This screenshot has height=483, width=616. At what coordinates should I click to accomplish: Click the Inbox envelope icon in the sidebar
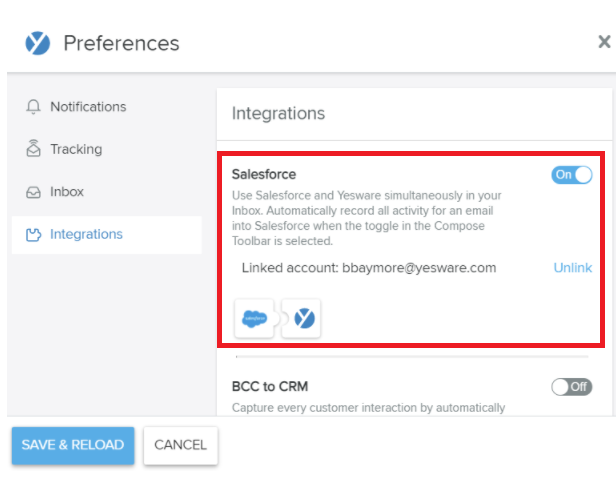tap(33, 192)
